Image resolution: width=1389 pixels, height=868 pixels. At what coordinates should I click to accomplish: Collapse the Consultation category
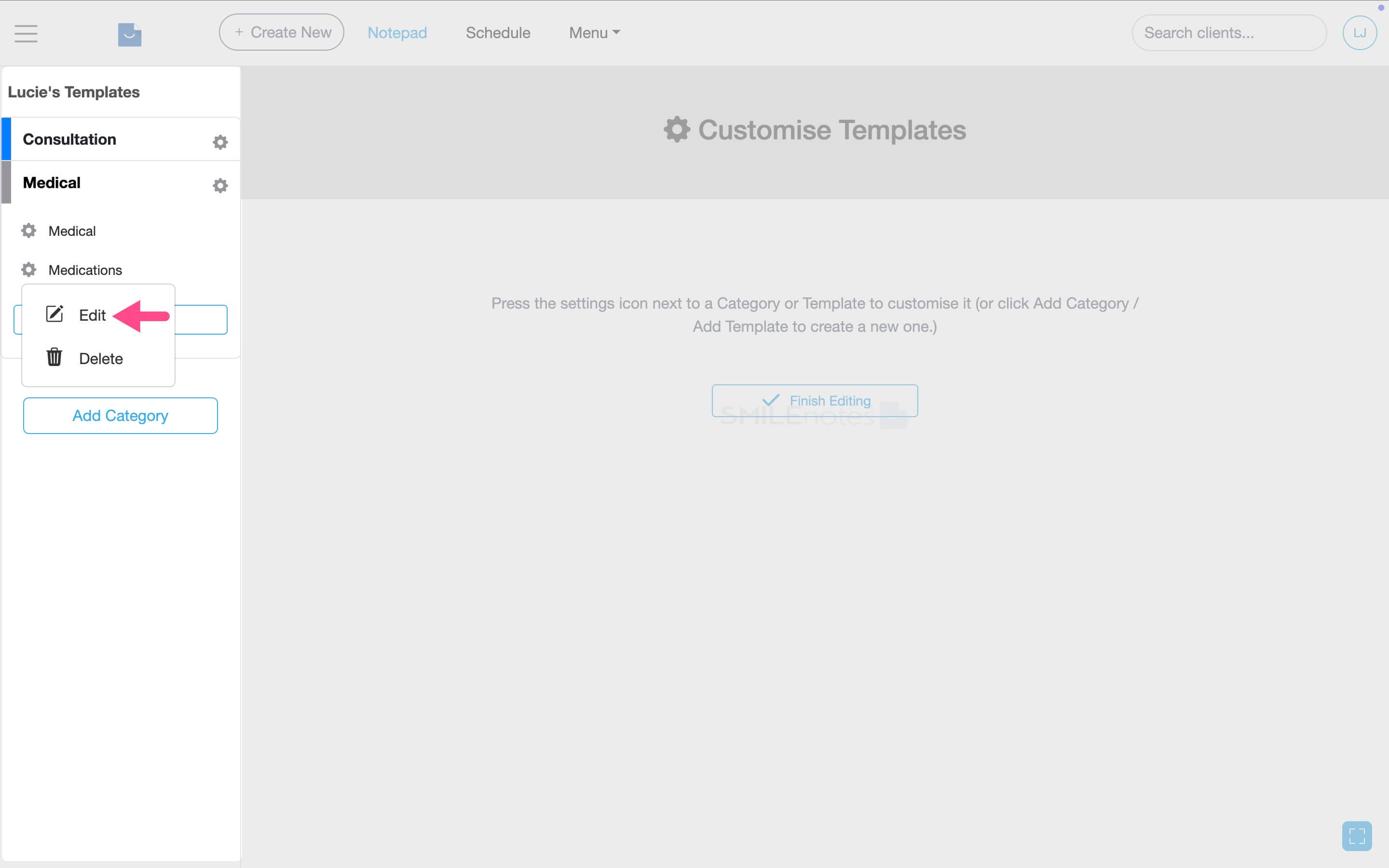tap(69, 139)
